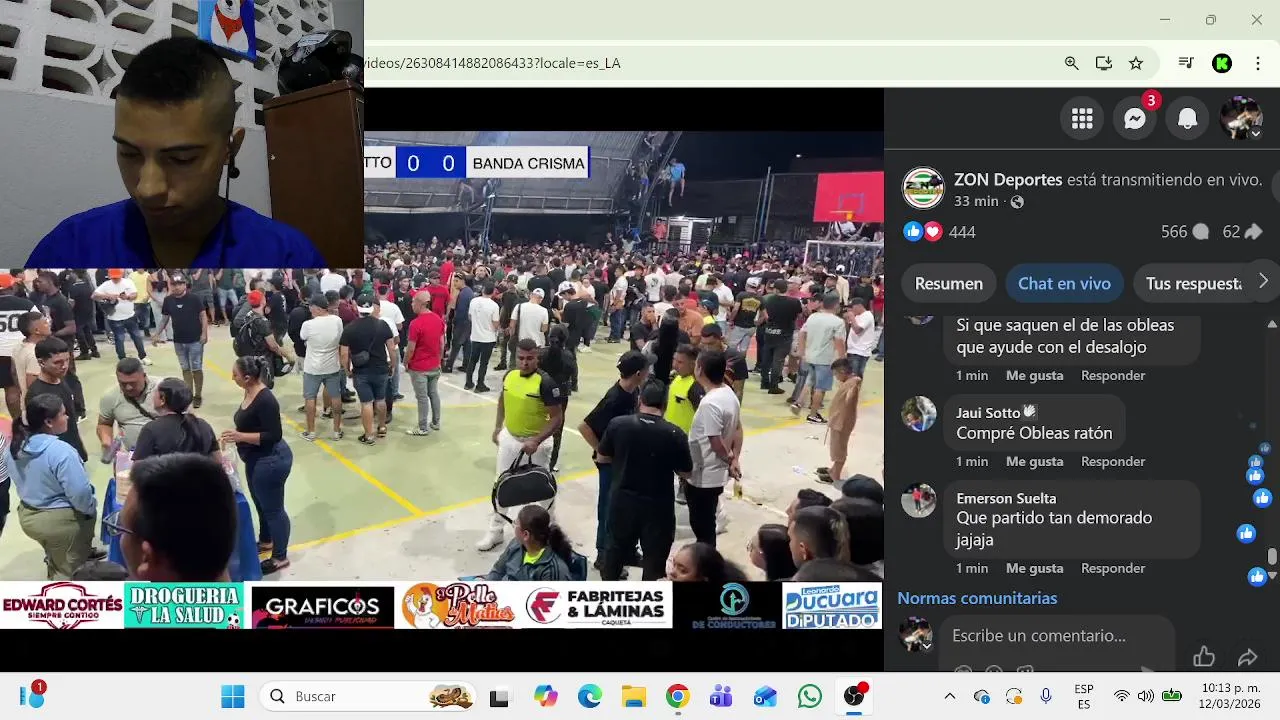Viewport: 1280px width, 720px height.
Task: Switch to the Resumen tab
Action: [x=949, y=284]
